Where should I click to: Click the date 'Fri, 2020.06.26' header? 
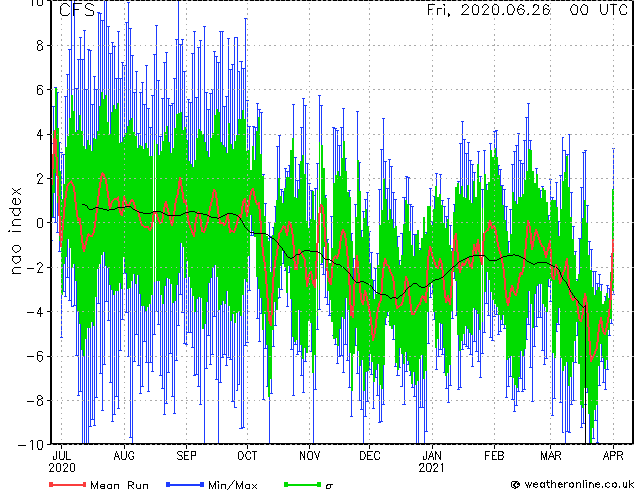click(489, 9)
